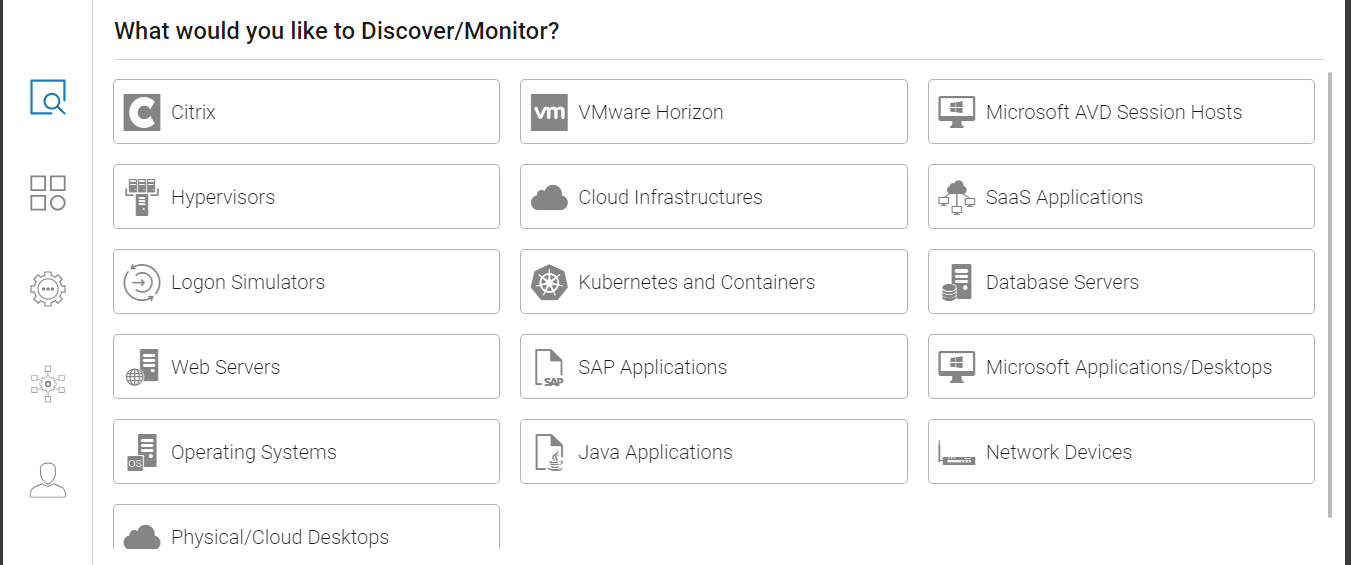Choose the VMware Horizon card
Screen dimensions: 1351x565
click(x=714, y=112)
